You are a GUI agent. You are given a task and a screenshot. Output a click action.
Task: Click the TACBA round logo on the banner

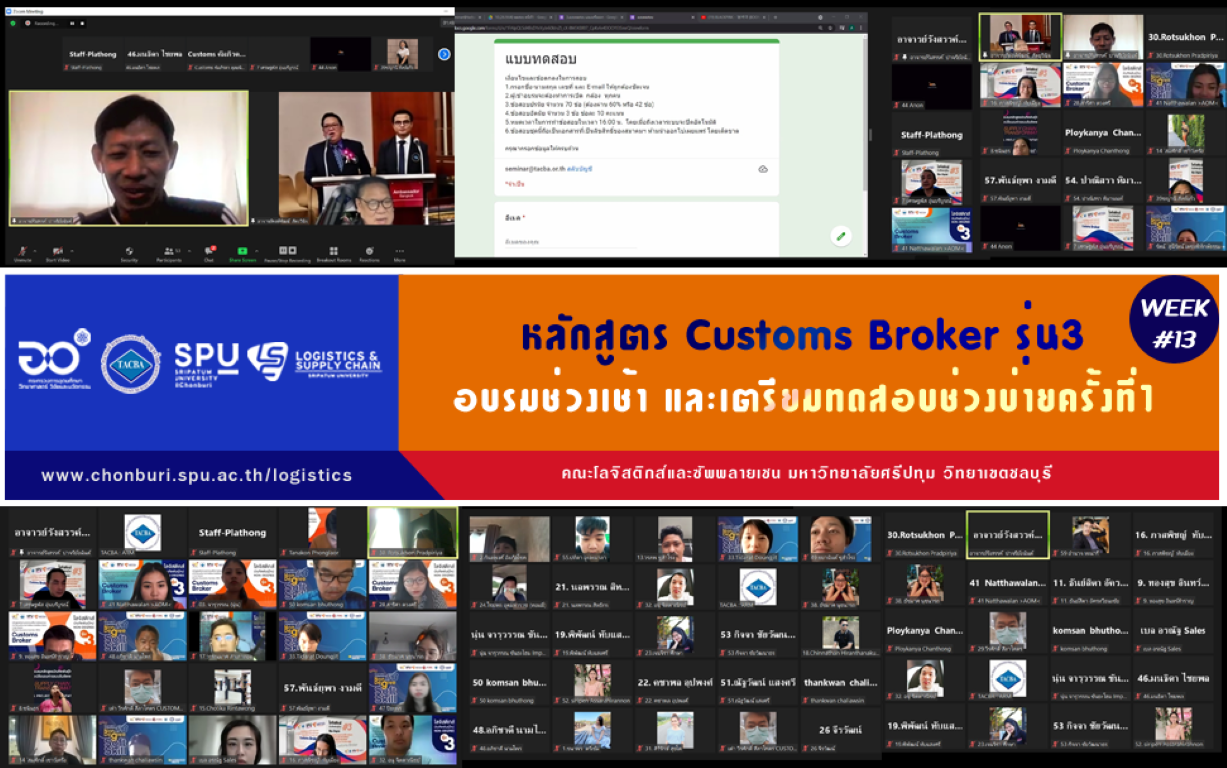click(x=130, y=364)
